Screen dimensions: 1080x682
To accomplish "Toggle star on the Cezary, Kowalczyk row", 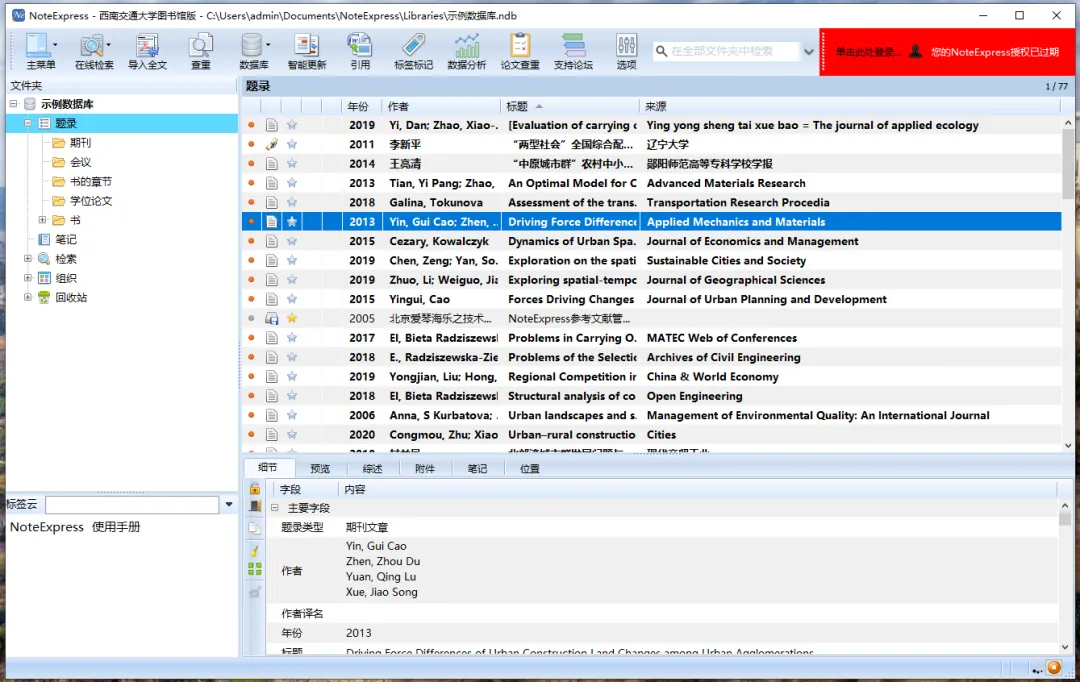I will pos(292,241).
